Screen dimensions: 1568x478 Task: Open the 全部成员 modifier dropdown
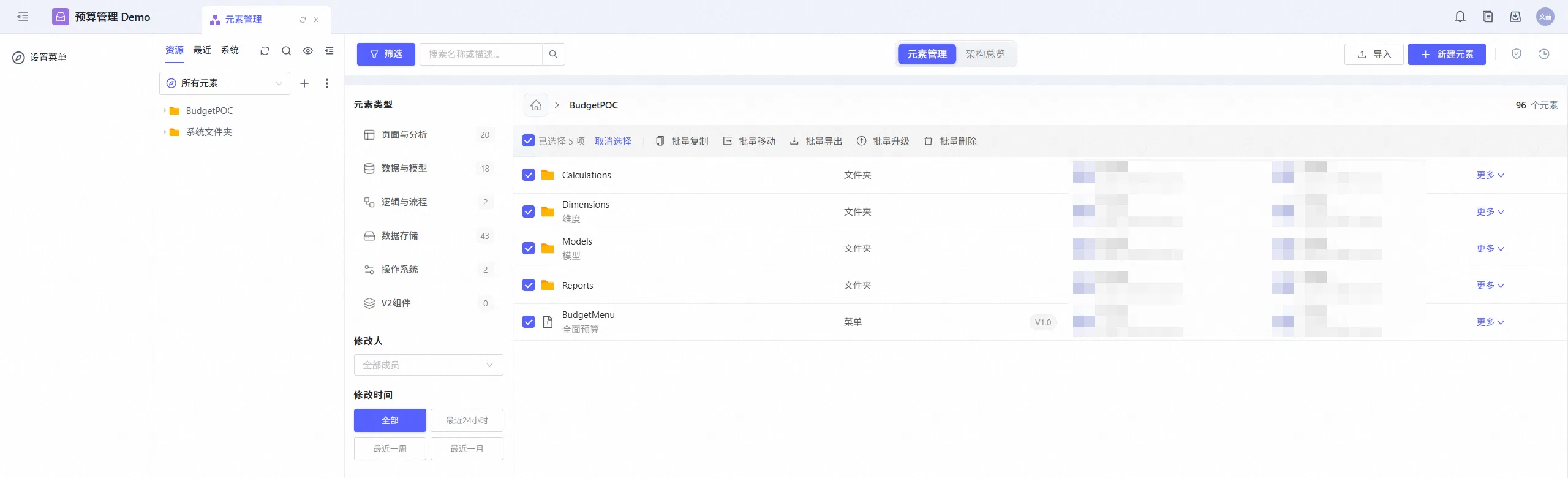pyautogui.click(x=429, y=365)
